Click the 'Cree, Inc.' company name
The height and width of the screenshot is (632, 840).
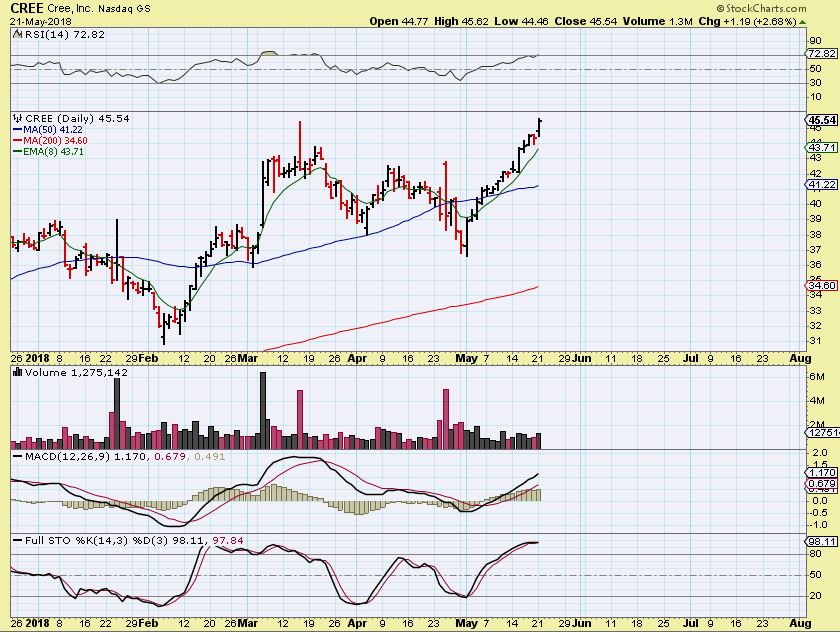click(70, 9)
